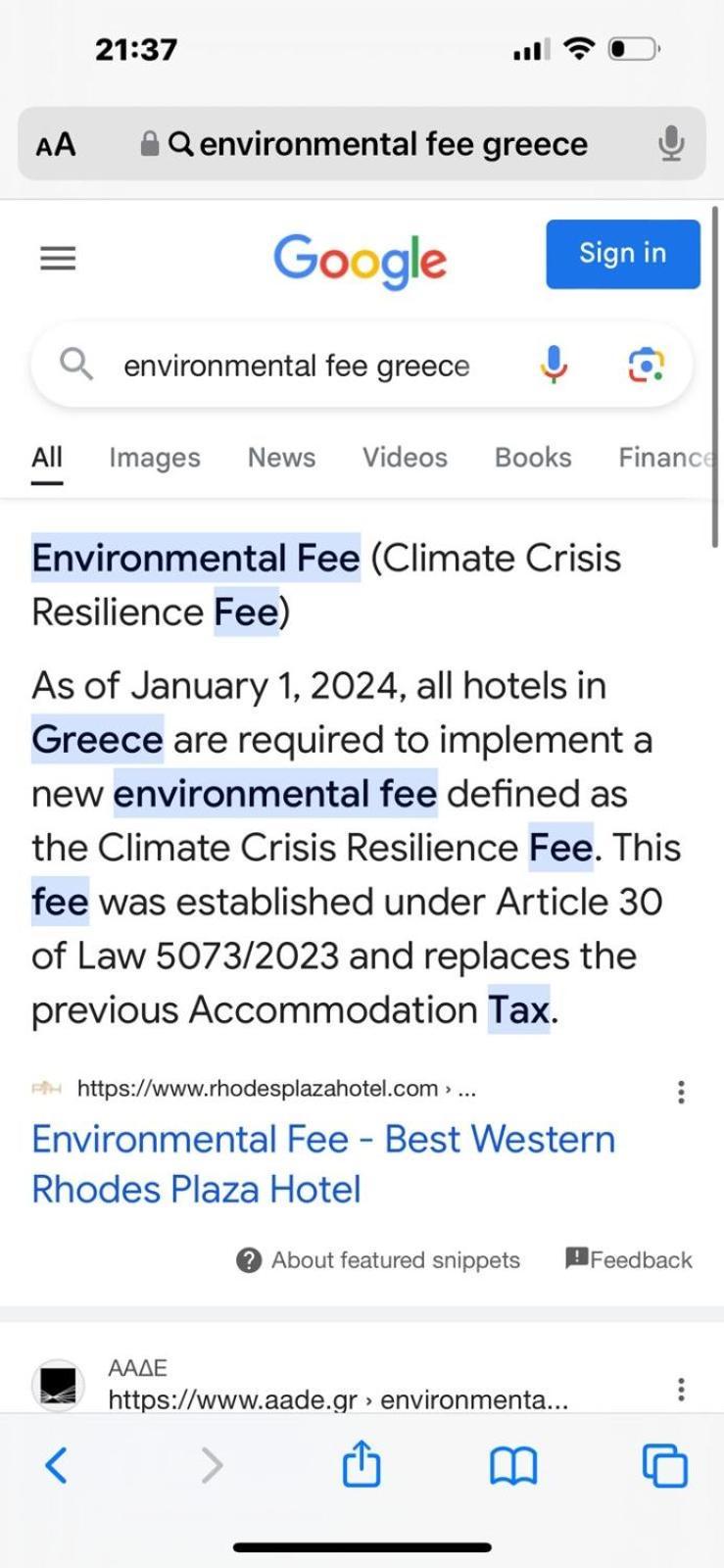Click the environmental fee greece search field
This screenshot has width=724, height=1568.
point(296,366)
